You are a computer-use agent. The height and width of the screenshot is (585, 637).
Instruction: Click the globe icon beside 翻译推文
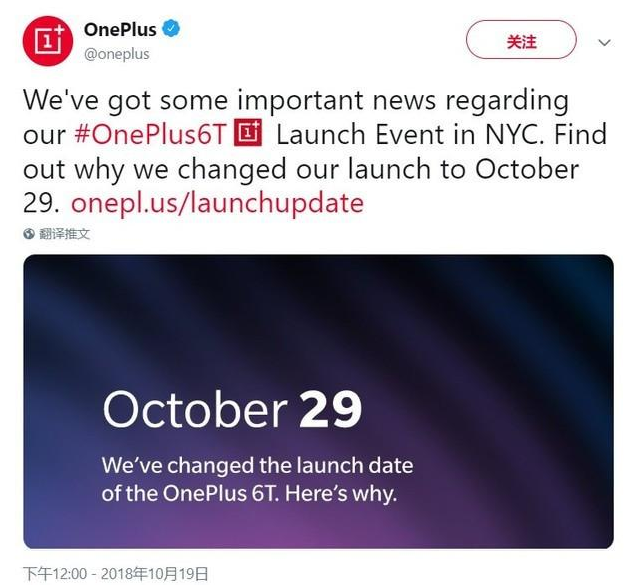[x=29, y=234]
